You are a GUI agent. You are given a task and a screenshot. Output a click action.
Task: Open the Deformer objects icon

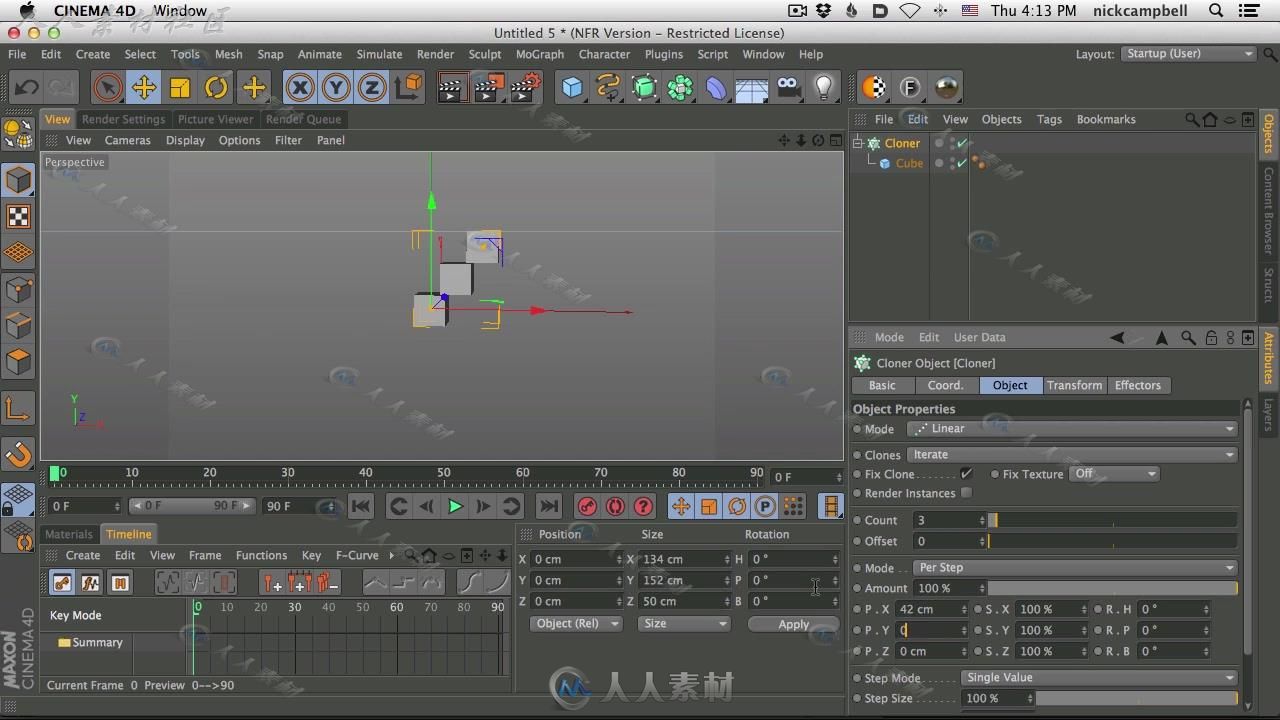[x=716, y=88]
